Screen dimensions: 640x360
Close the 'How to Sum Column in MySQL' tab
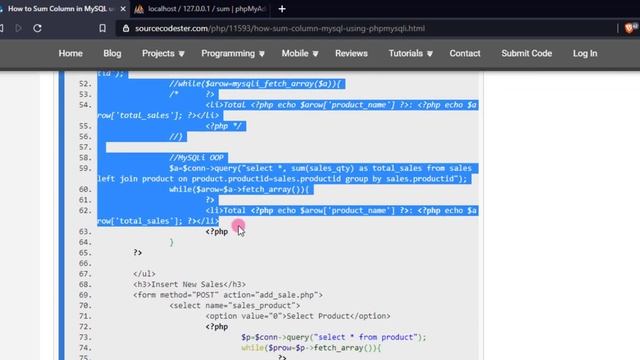coord(123,9)
